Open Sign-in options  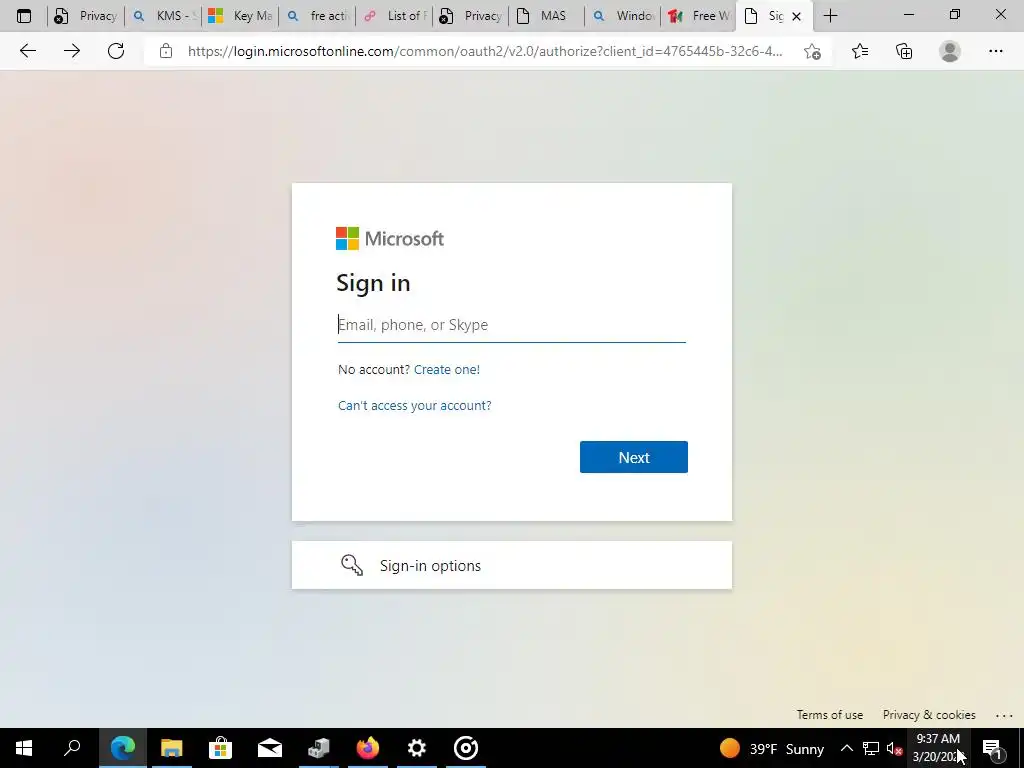coord(511,565)
